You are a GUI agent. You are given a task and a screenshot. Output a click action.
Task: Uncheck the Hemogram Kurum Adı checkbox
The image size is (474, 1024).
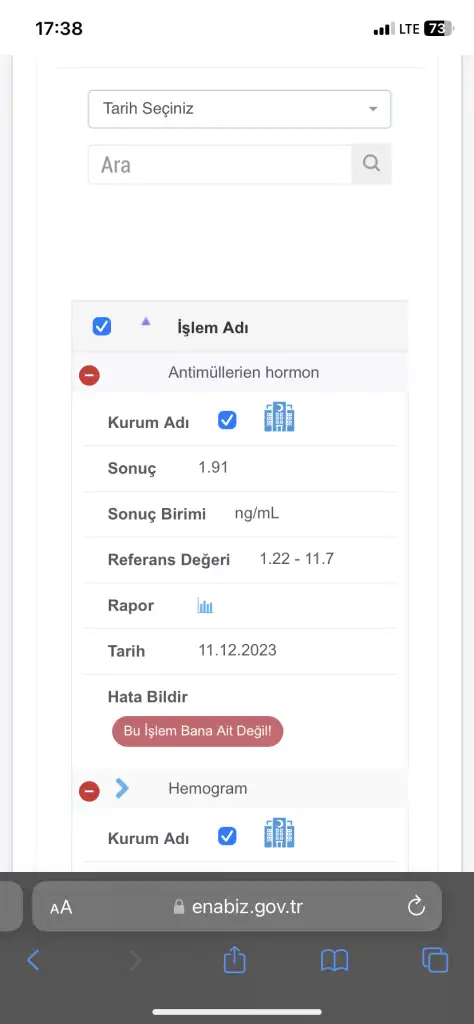(227, 836)
